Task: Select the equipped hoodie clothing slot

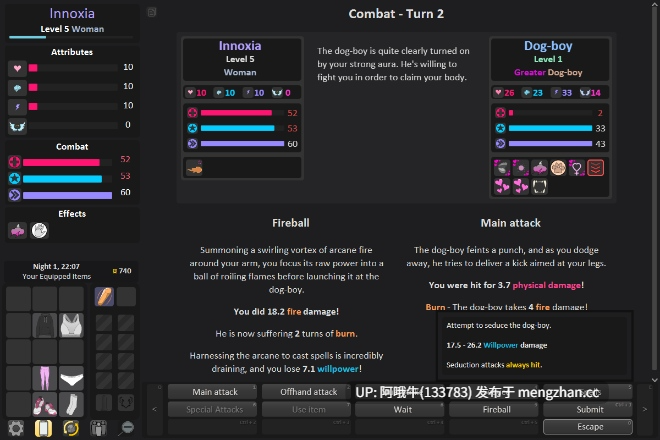Action: coord(45,325)
